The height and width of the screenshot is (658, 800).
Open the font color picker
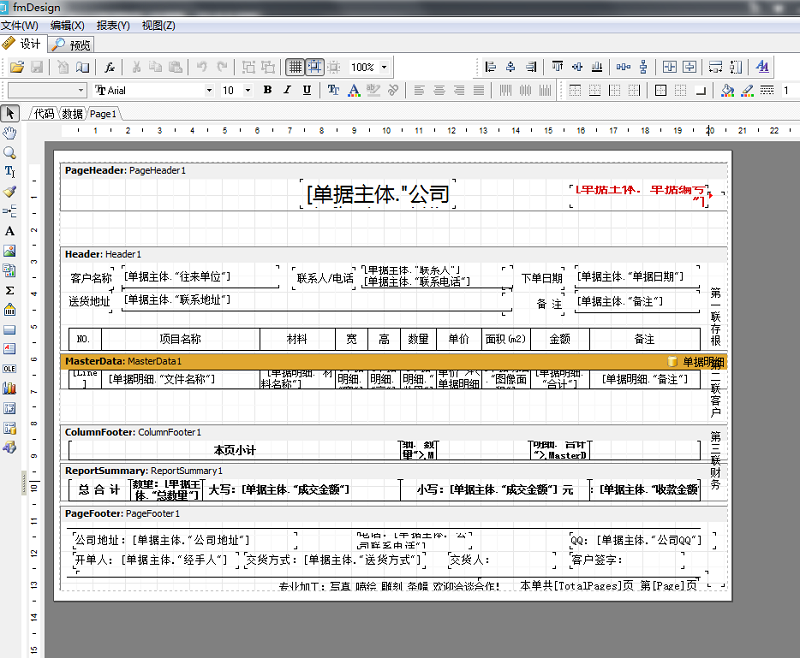coord(352,90)
